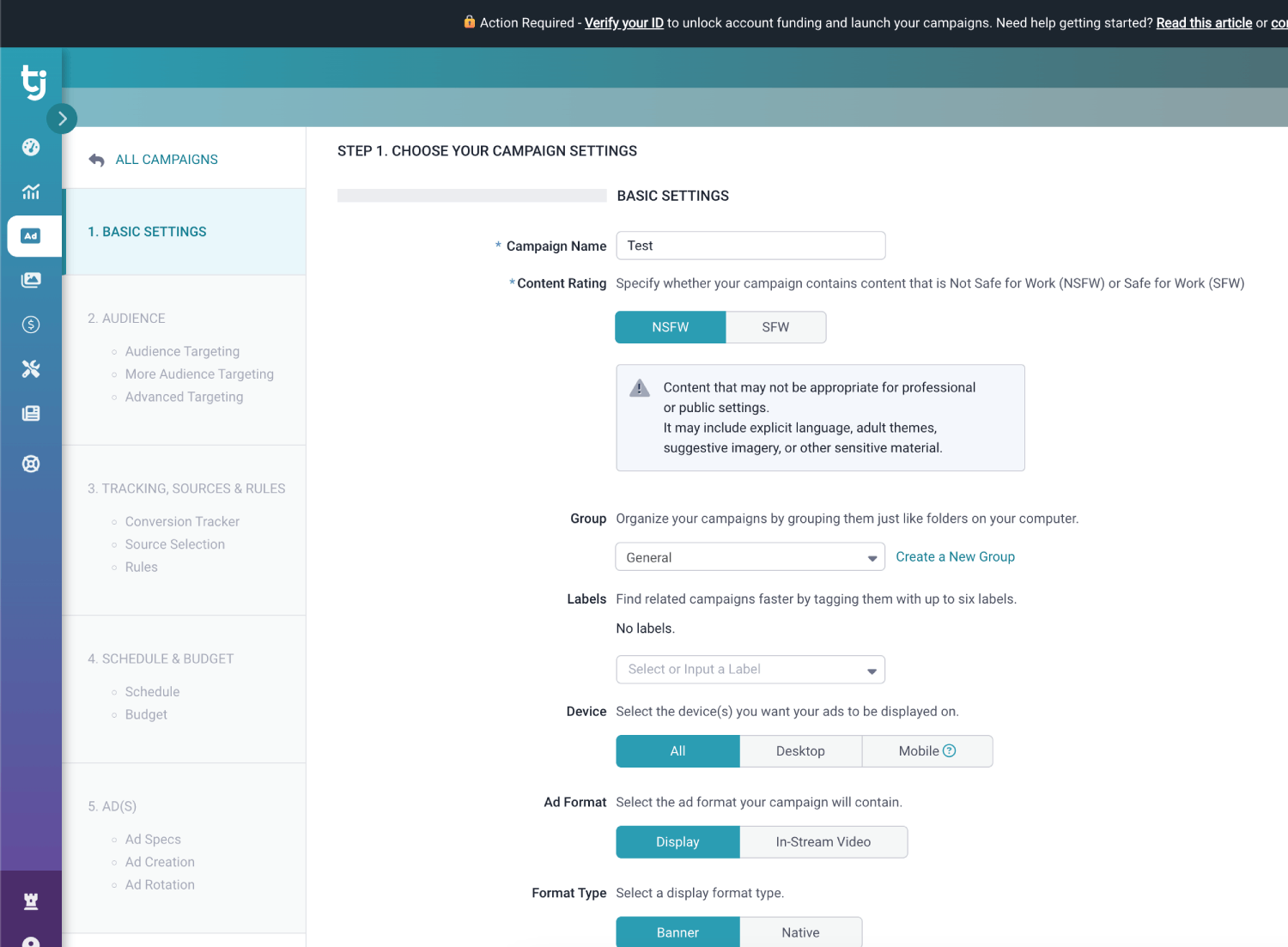Click the Campaign Name input field
Image resolution: width=1288 pixels, height=947 pixels.
[750, 246]
